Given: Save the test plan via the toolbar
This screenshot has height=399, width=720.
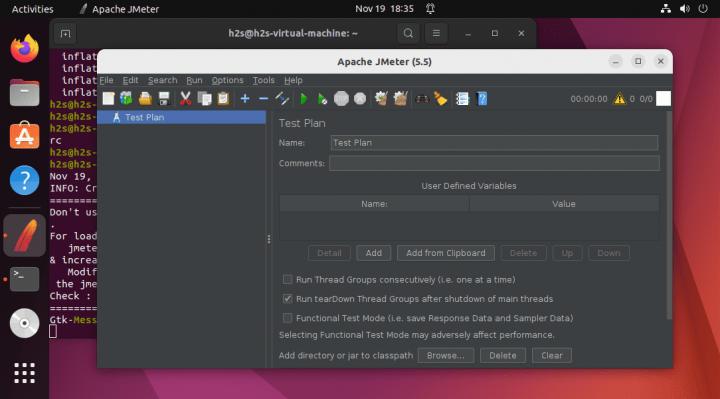Looking at the screenshot, I should click(x=164, y=99).
